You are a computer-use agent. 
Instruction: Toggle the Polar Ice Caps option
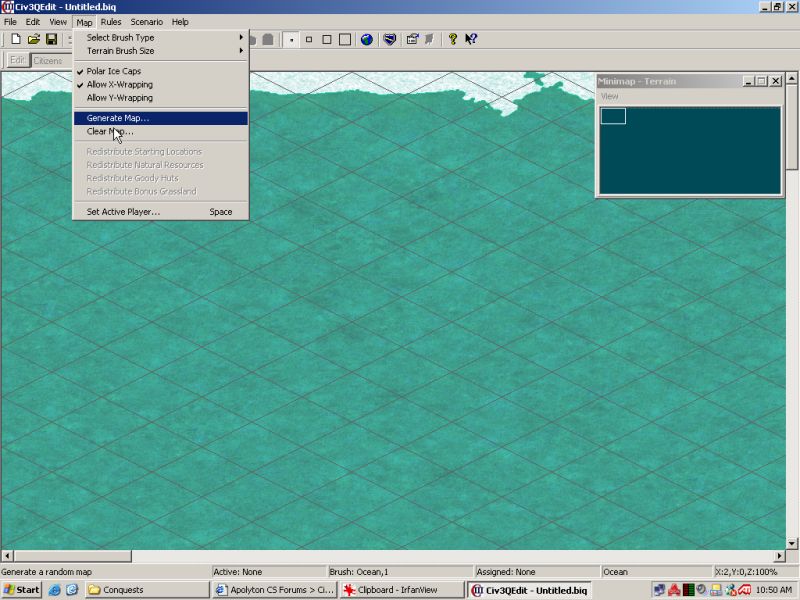tap(113, 71)
